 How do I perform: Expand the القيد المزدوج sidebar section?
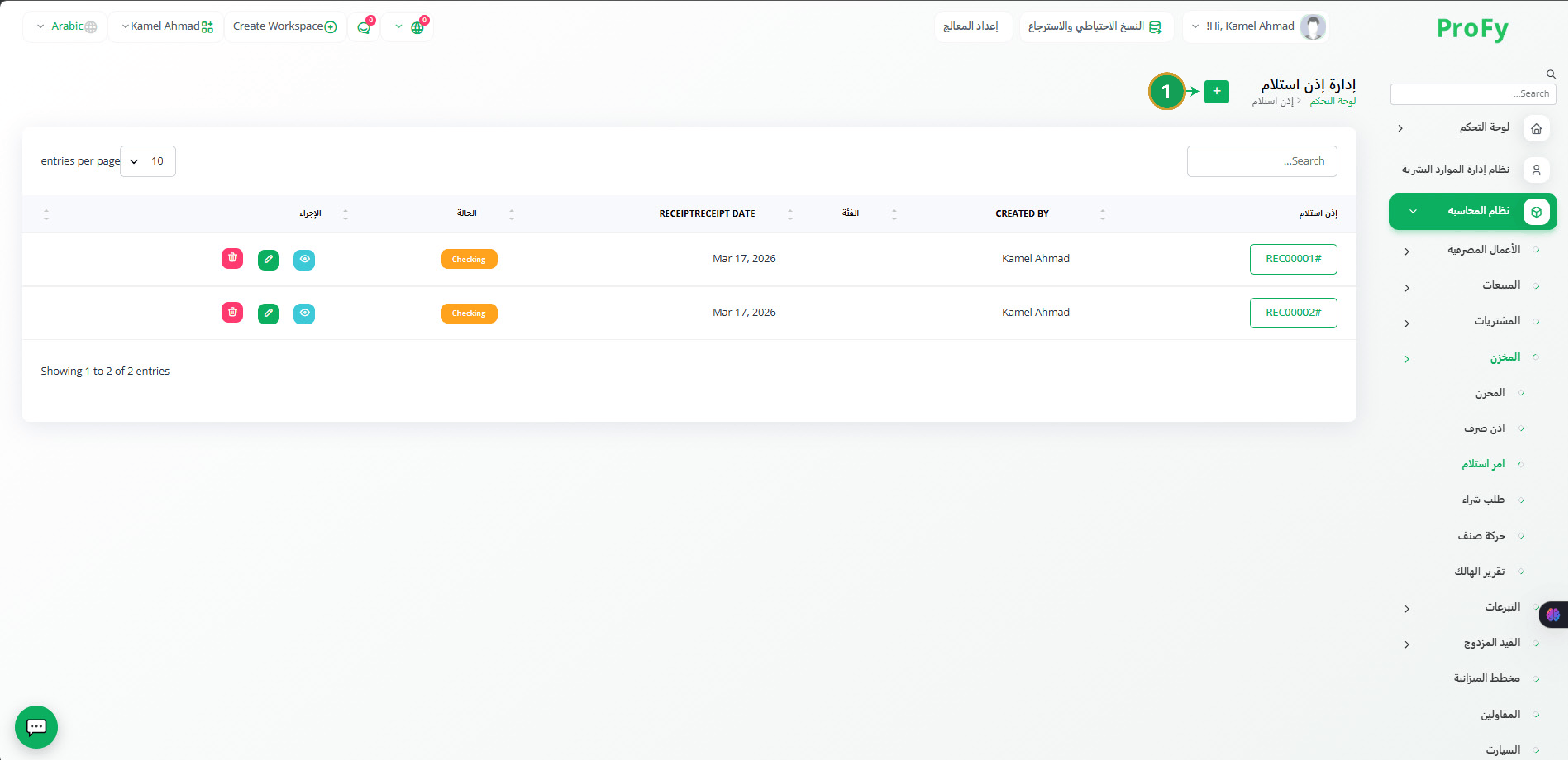[x=1406, y=644]
